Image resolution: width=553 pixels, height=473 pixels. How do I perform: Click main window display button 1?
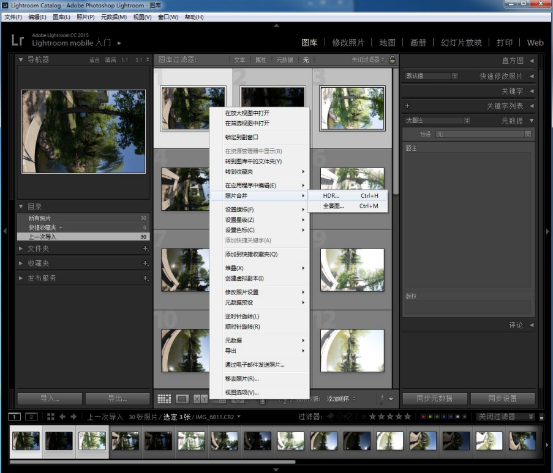tap(14, 417)
